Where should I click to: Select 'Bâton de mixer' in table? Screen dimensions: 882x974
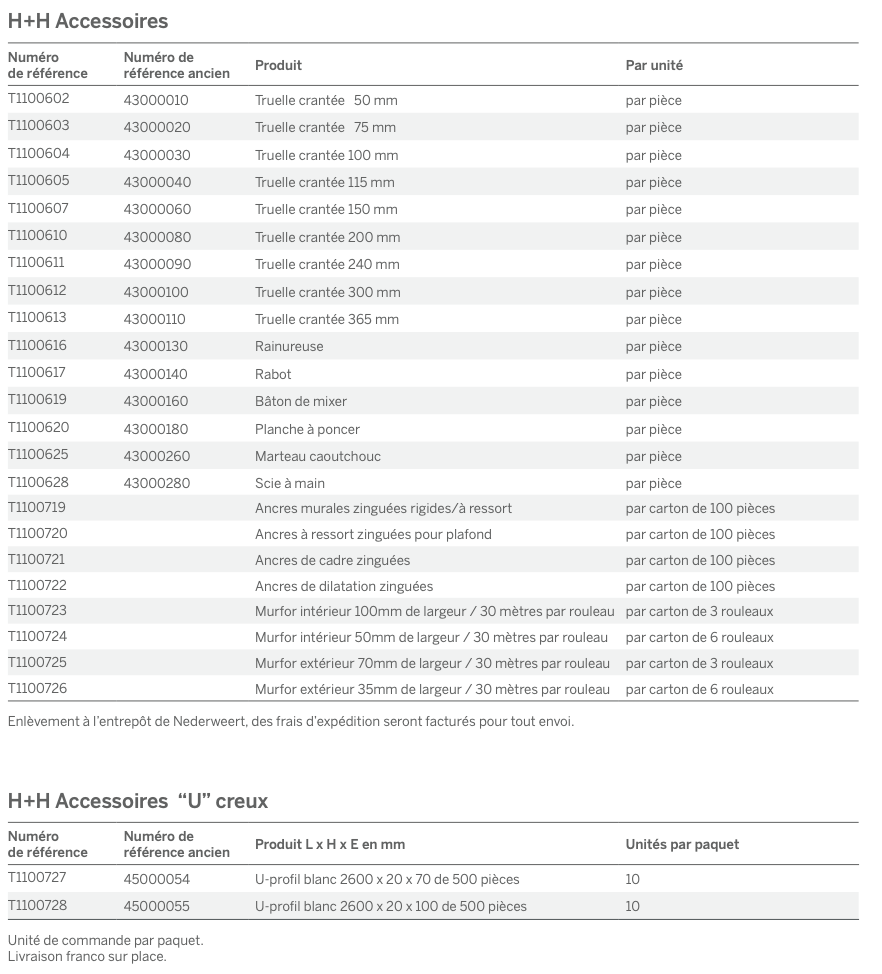click(301, 401)
